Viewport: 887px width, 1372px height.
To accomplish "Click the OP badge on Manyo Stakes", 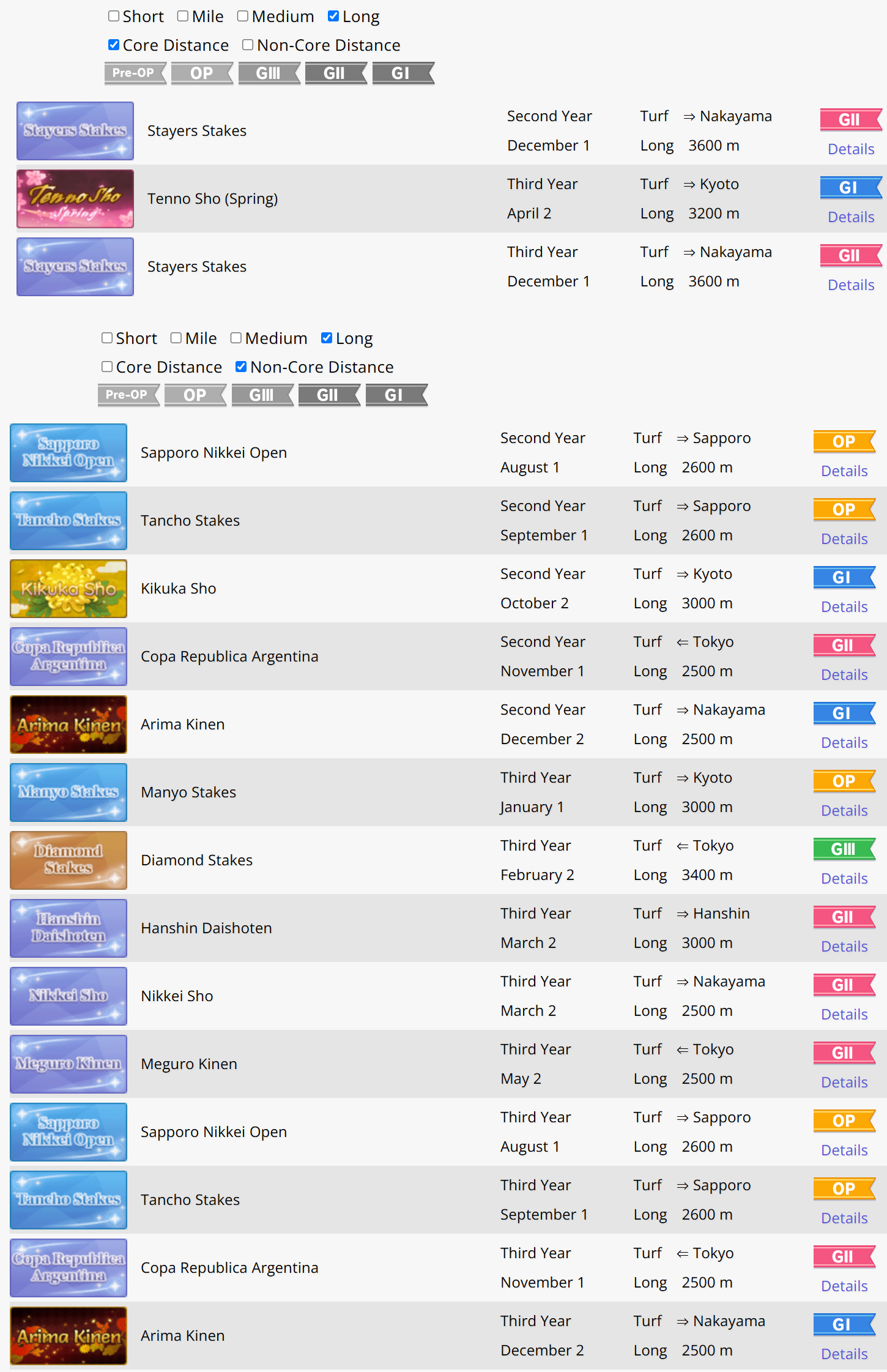I will click(844, 781).
